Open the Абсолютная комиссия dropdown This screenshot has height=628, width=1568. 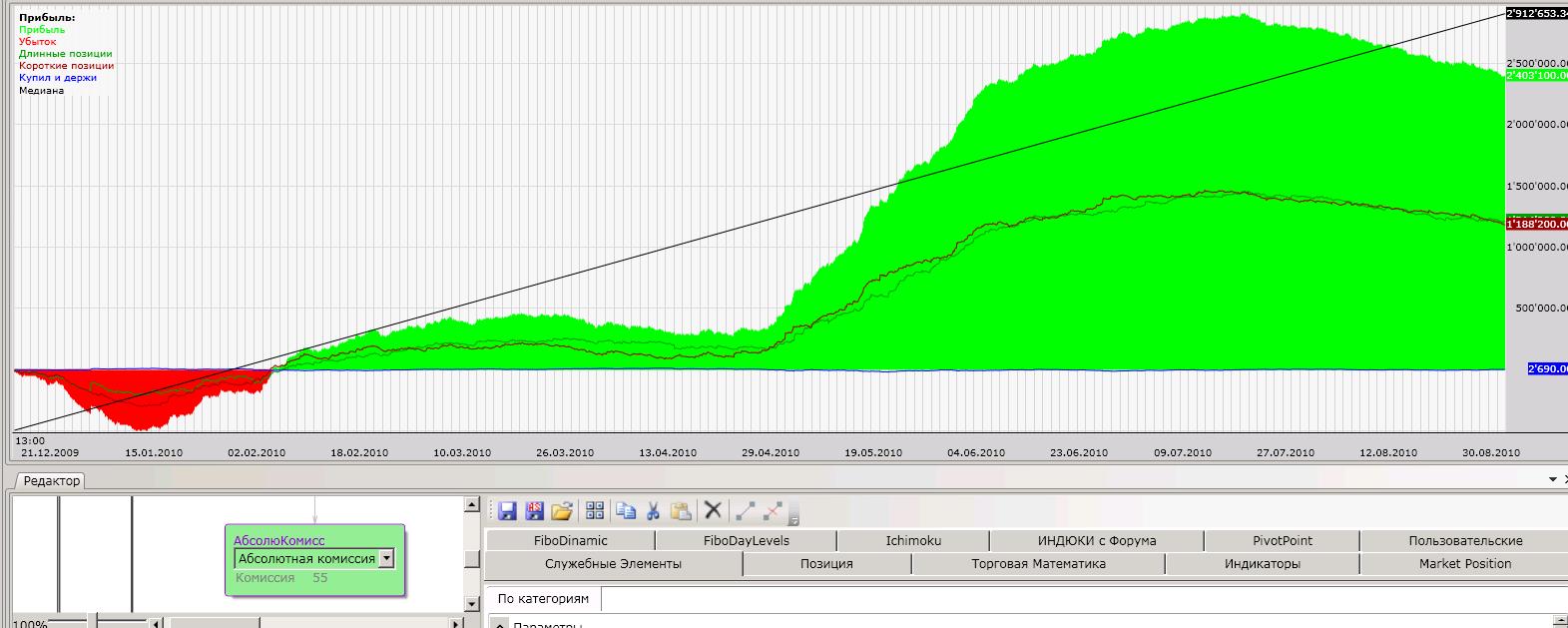(x=387, y=559)
